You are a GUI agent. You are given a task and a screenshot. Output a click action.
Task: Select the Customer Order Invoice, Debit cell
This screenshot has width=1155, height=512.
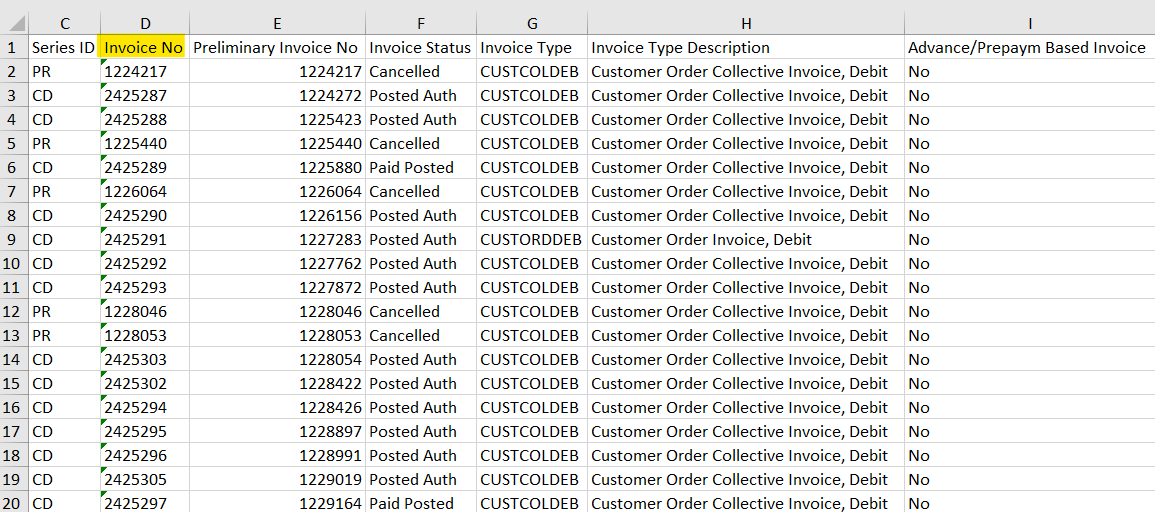click(x=702, y=240)
